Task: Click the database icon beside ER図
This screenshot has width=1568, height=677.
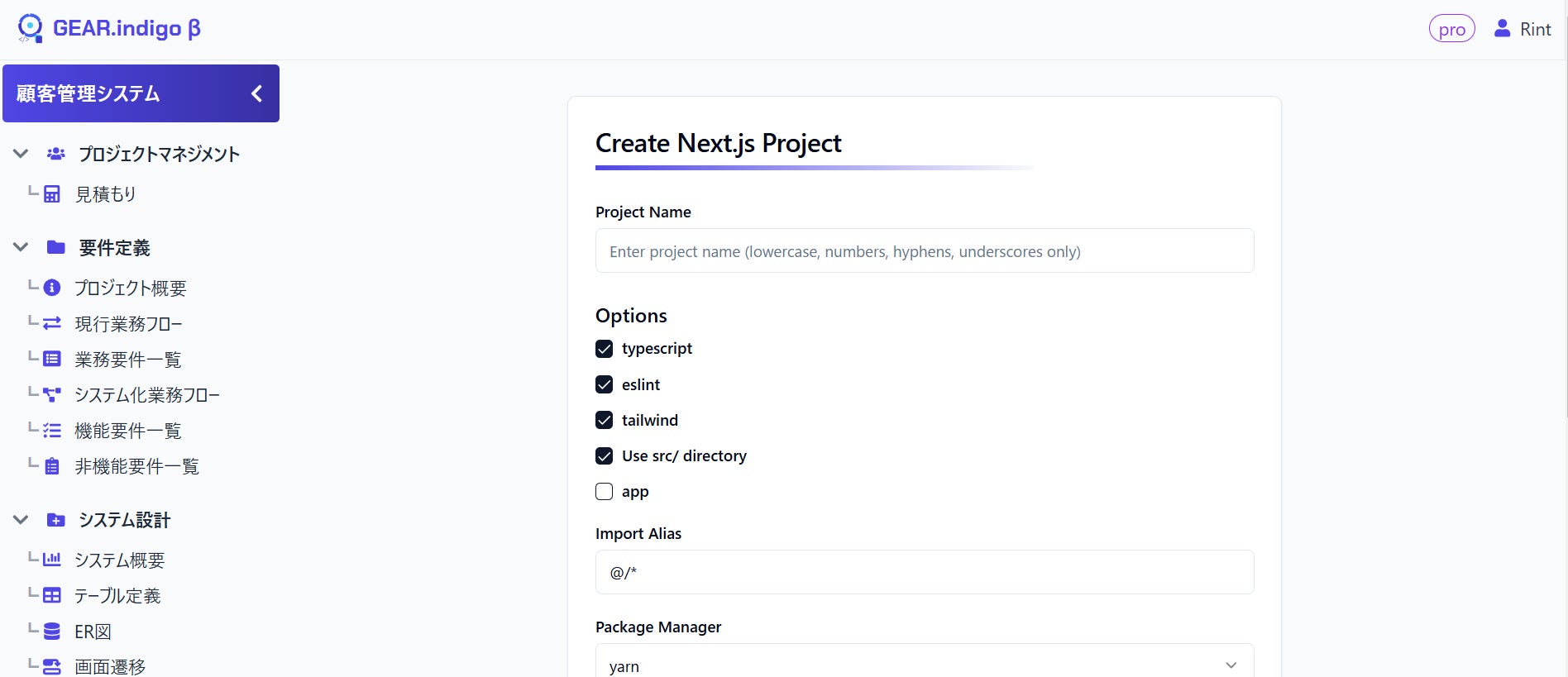Action: 52,632
